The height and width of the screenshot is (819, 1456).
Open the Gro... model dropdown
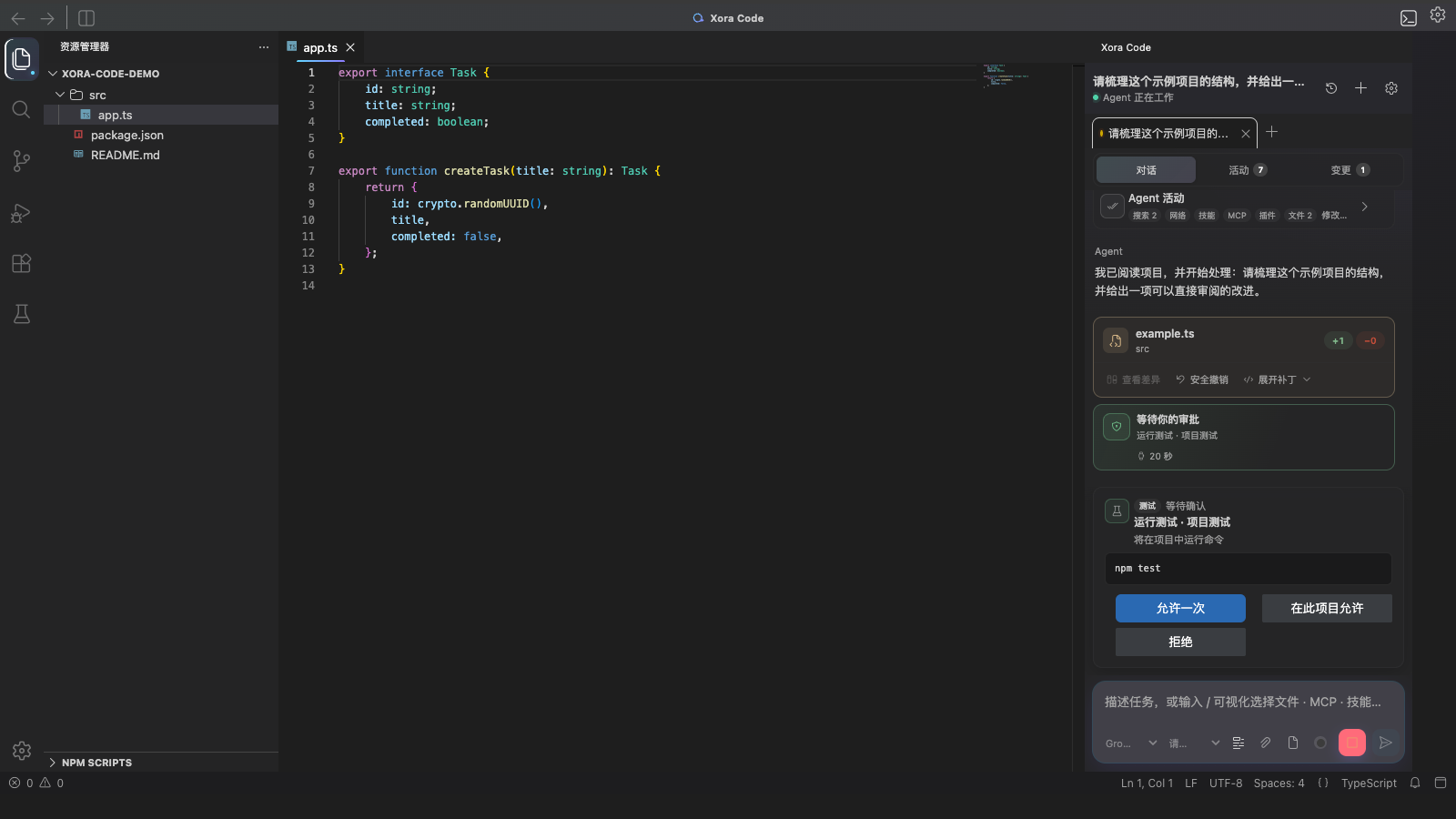[1131, 743]
